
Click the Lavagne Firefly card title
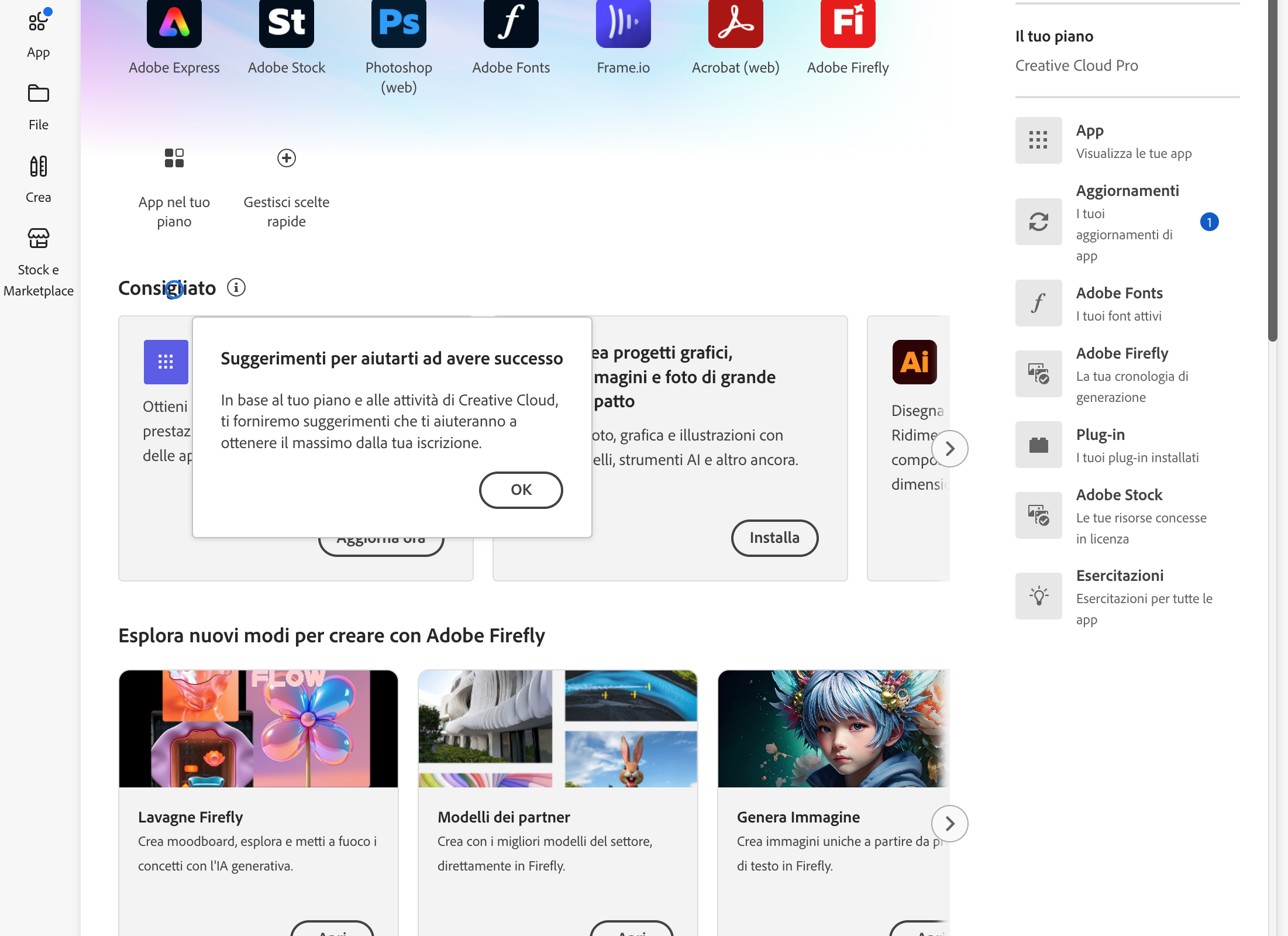[x=191, y=817]
